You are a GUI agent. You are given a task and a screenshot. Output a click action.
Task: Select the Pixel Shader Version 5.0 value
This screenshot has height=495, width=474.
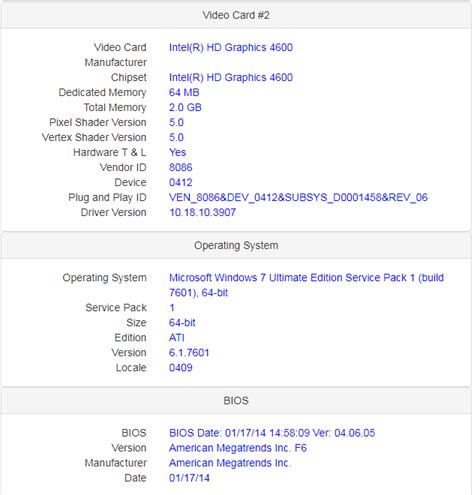coord(176,123)
